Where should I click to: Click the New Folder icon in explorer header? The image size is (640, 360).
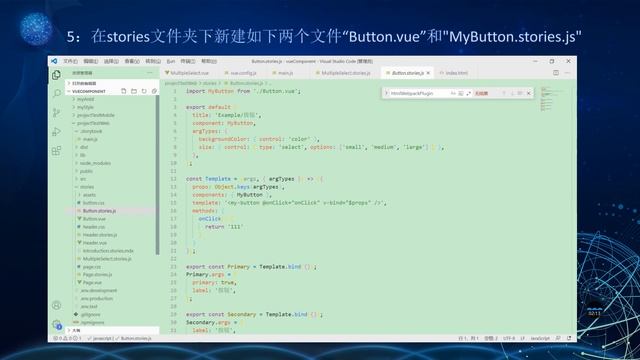coord(134,91)
